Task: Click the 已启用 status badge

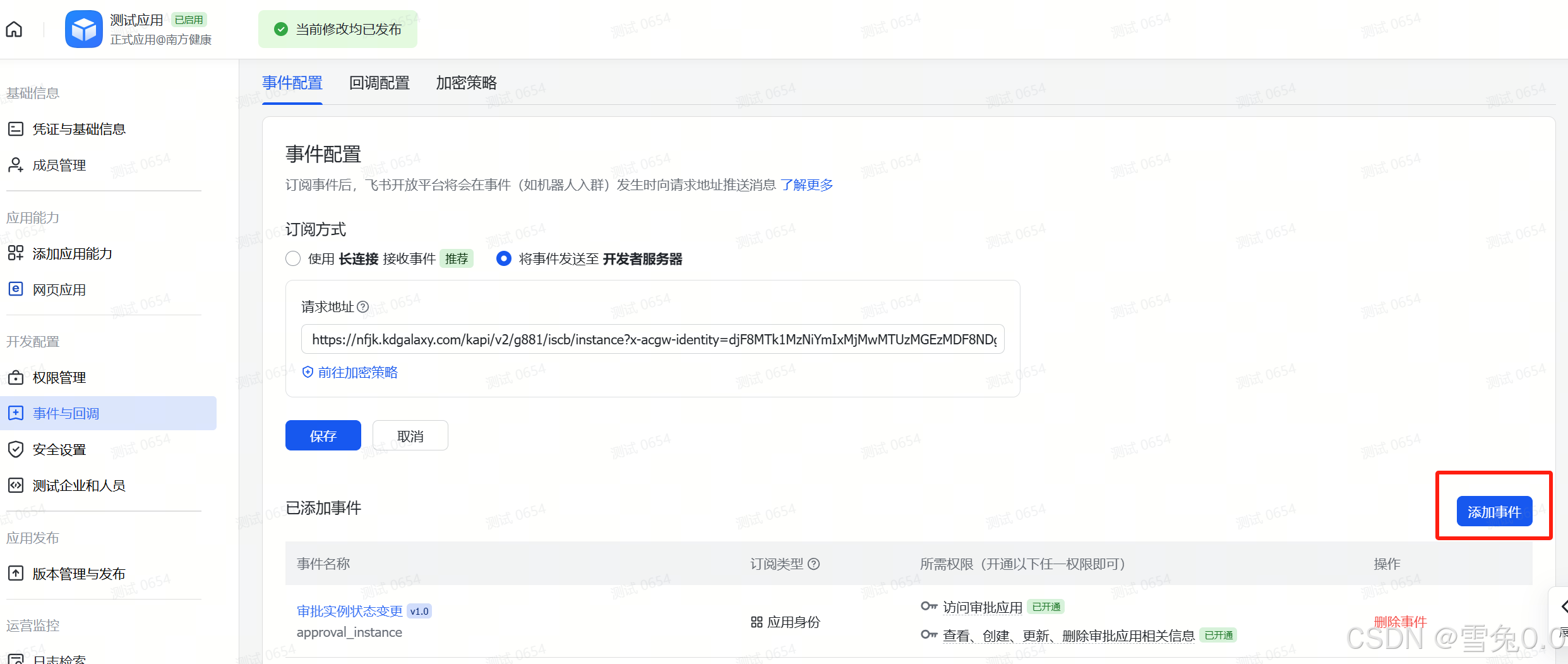Action: (189, 20)
